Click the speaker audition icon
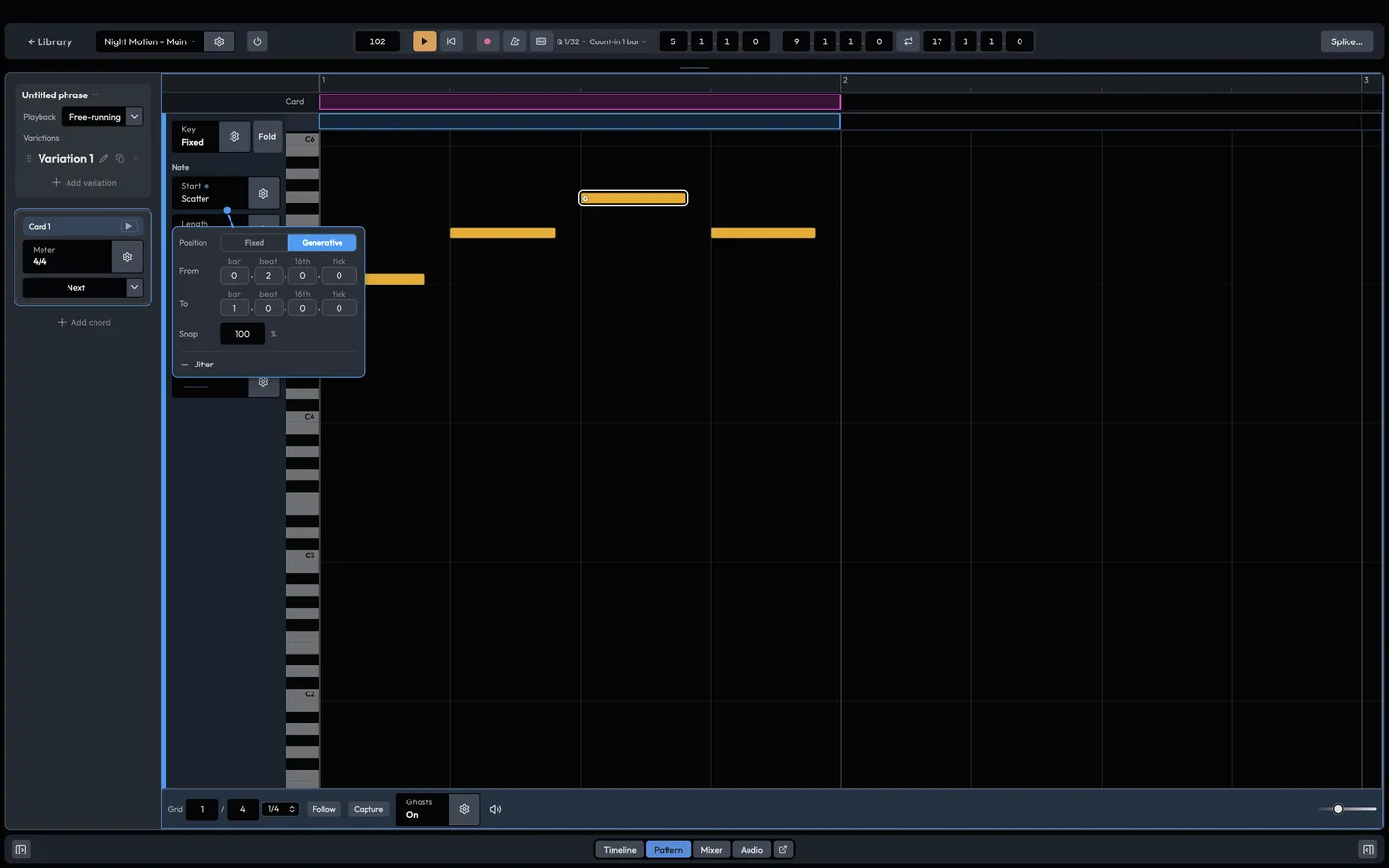The image size is (1389, 868). pos(495,809)
